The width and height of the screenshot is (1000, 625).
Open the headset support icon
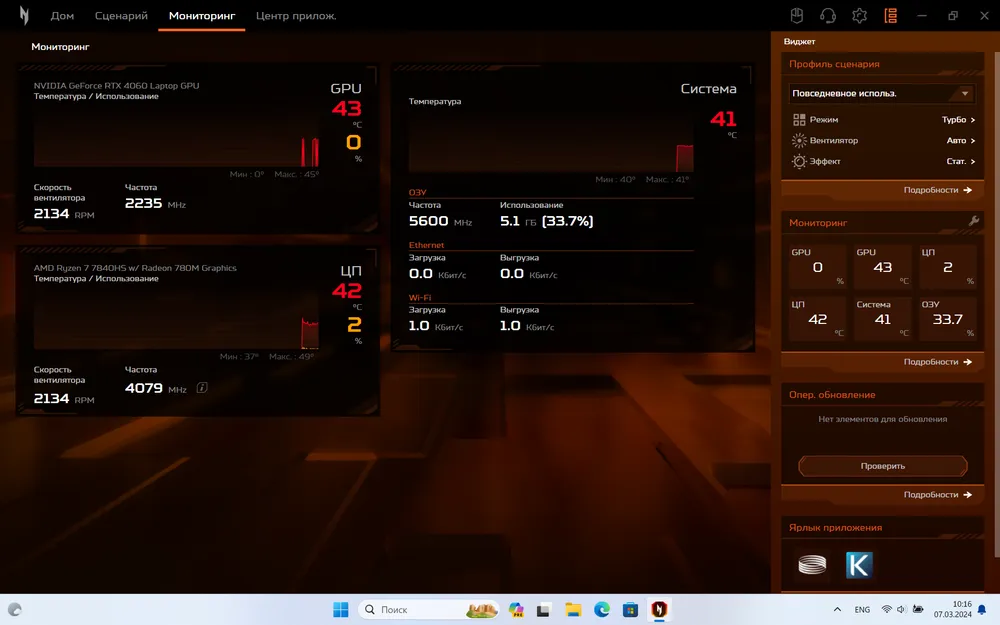[828, 15]
